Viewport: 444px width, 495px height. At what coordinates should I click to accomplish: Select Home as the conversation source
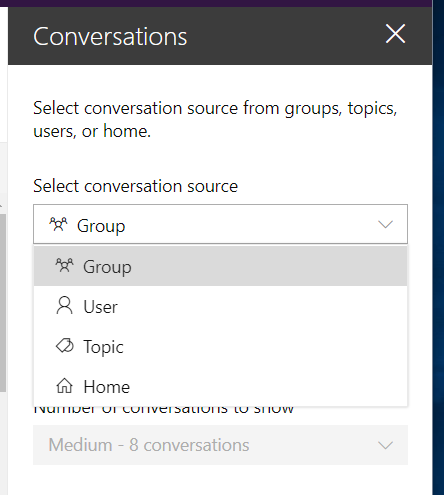tap(220, 386)
